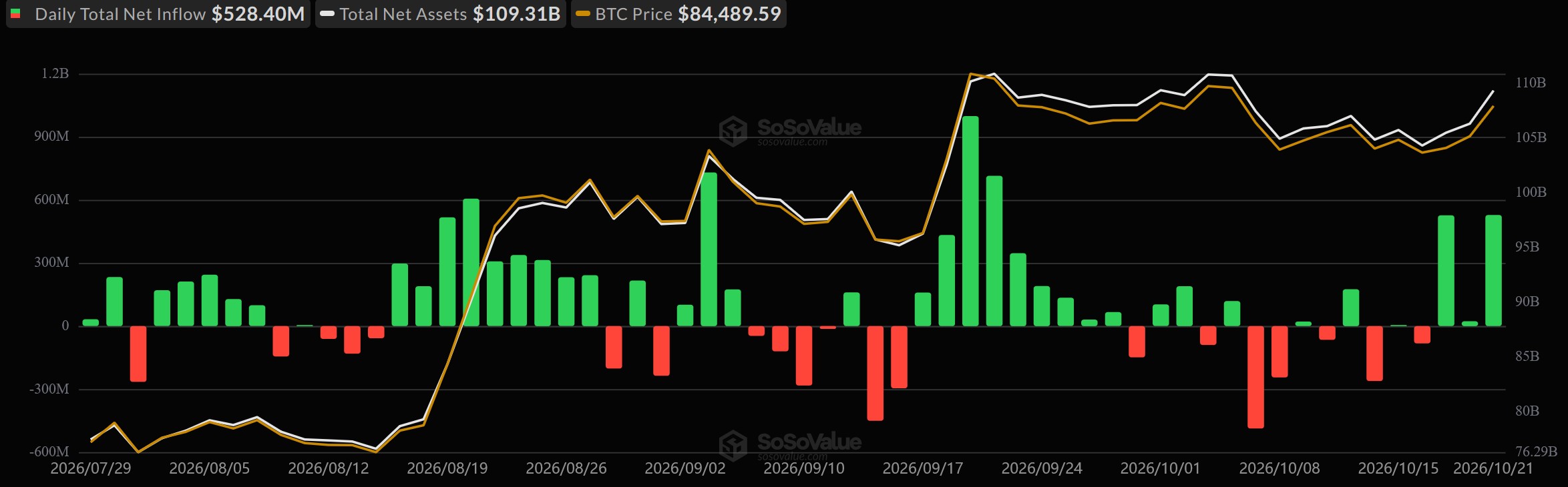Select the 2026/10/01 date axis label
Viewport: 1568px width, 487px height.
click(x=1161, y=468)
